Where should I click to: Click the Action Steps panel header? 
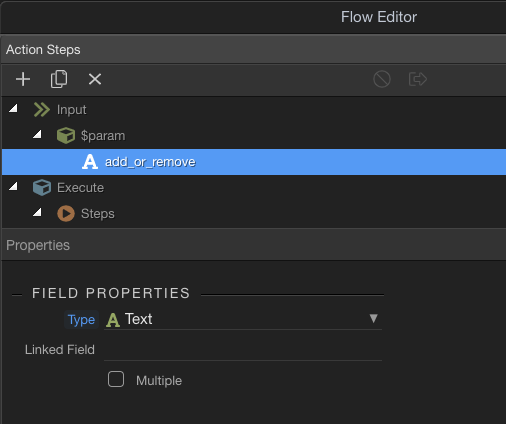(254, 50)
